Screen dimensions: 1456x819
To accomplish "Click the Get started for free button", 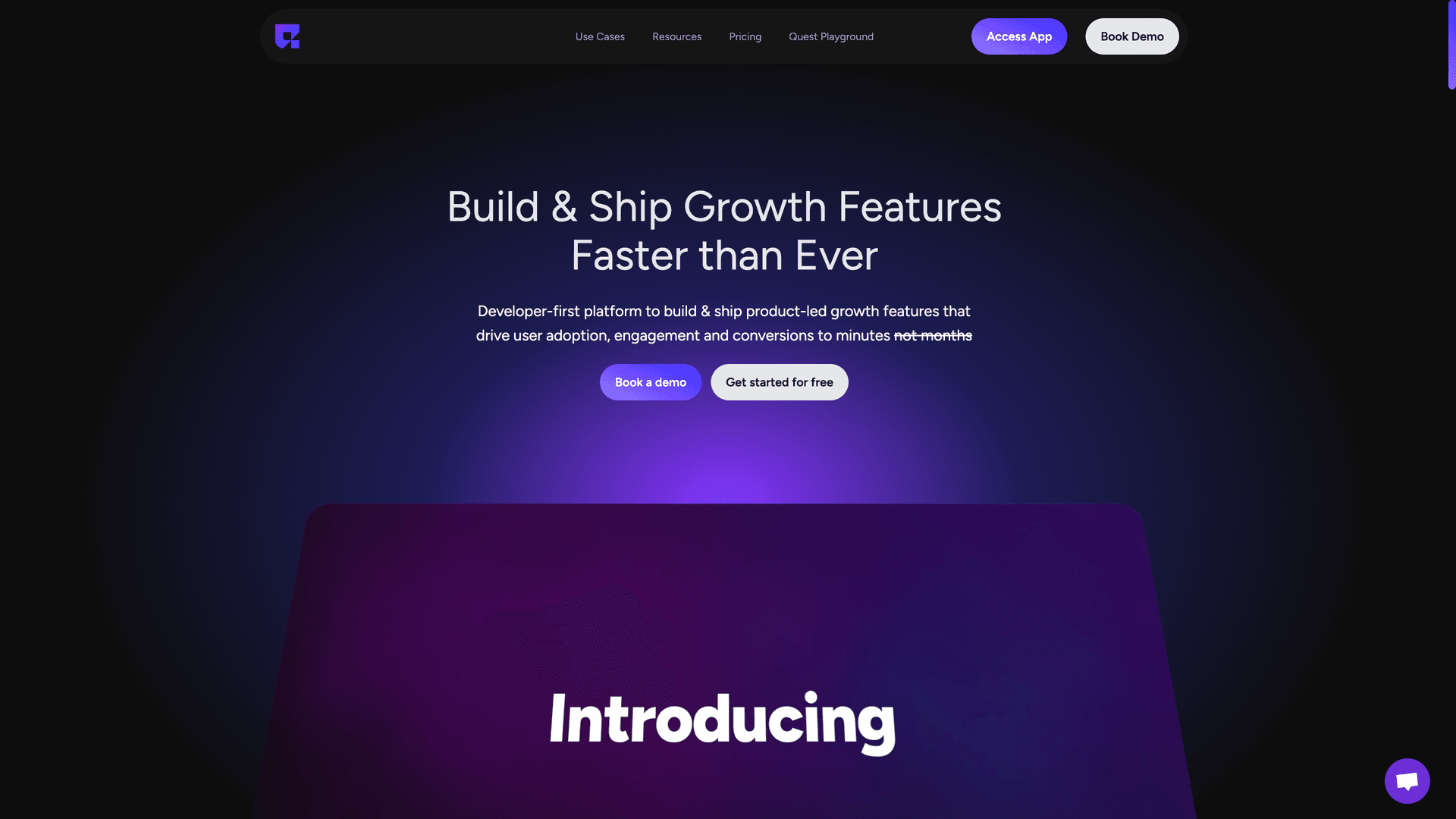I will click(779, 382).
